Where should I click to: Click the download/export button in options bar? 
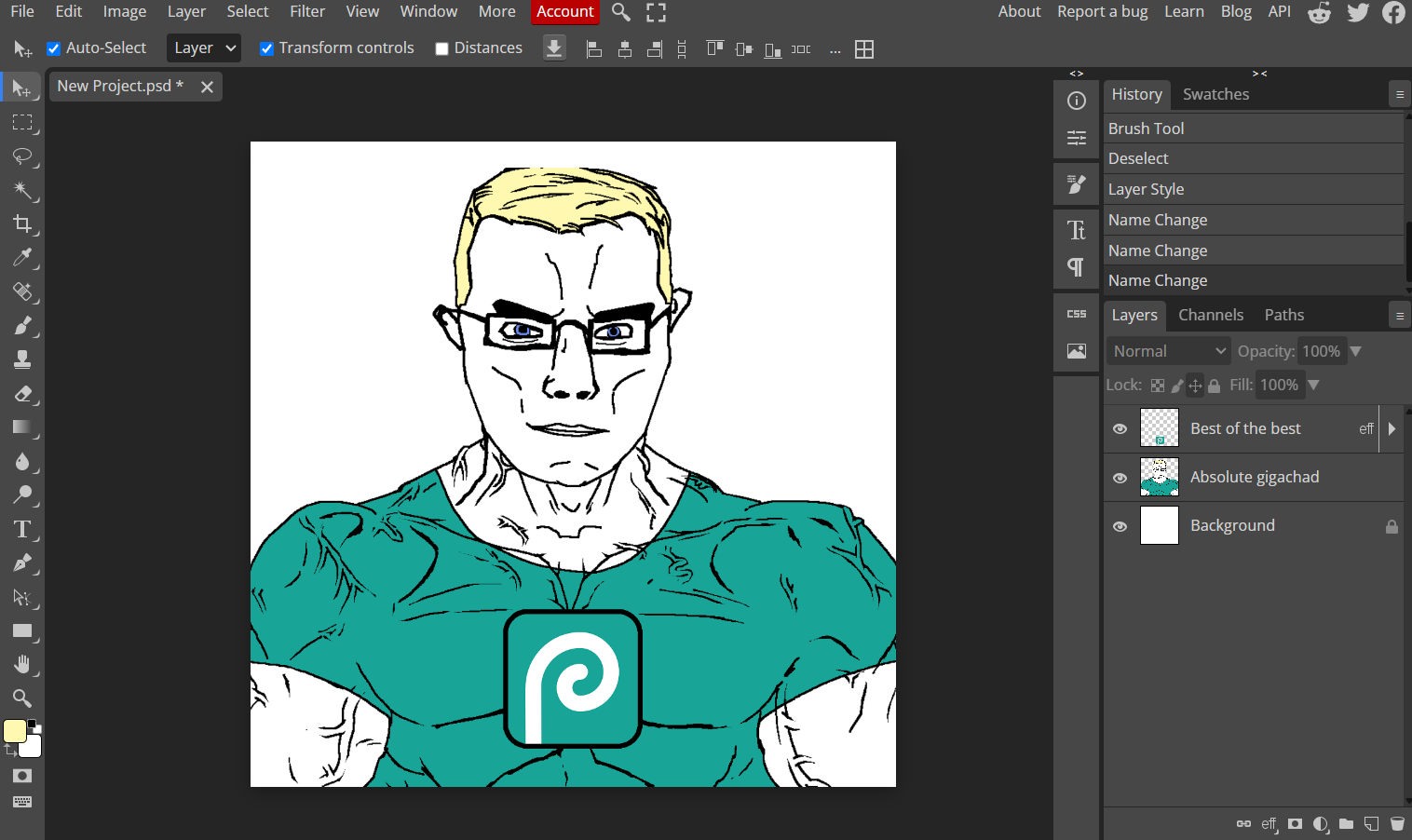pyautogui.click(x=554, y=48)
